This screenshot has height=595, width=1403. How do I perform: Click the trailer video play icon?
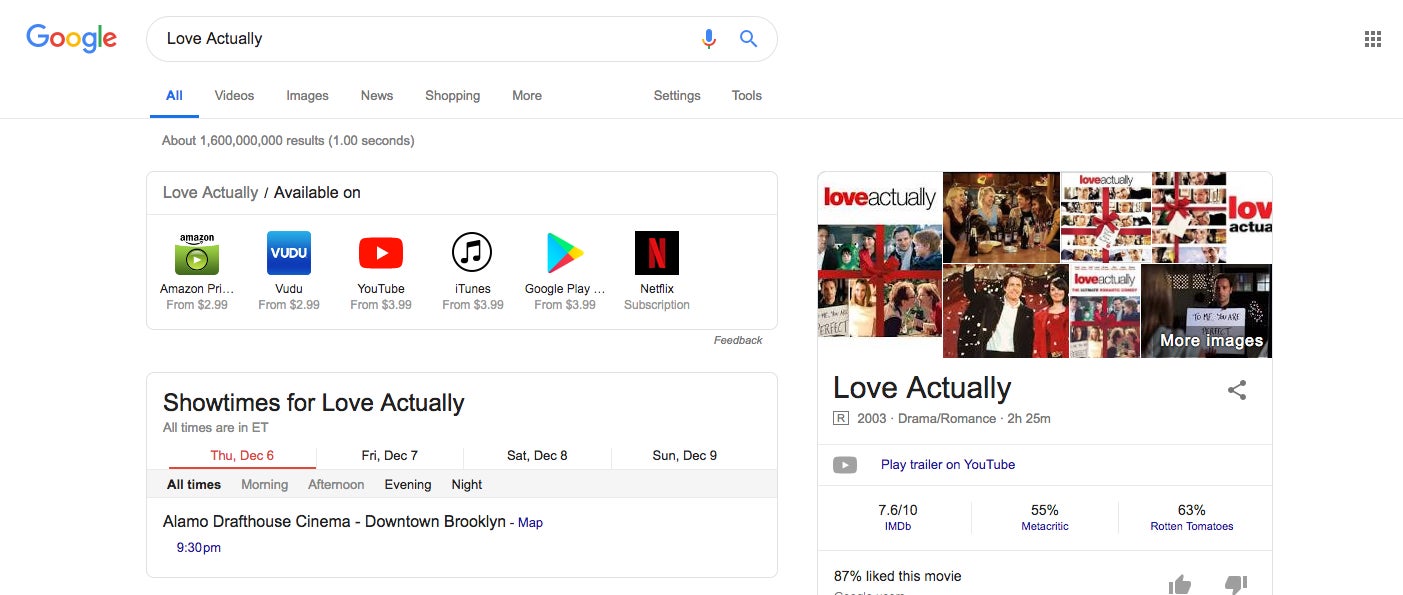845,465
